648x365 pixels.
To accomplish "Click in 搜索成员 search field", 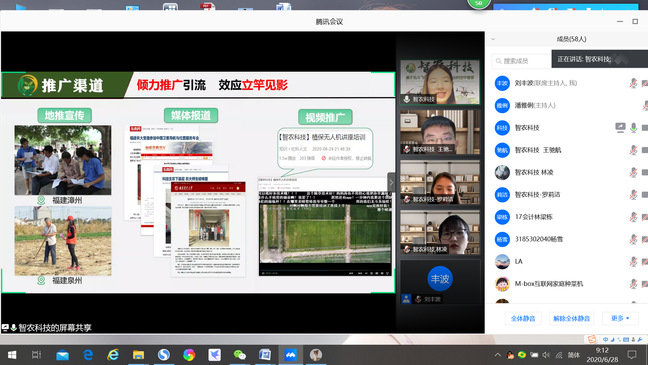I will 522,61.
